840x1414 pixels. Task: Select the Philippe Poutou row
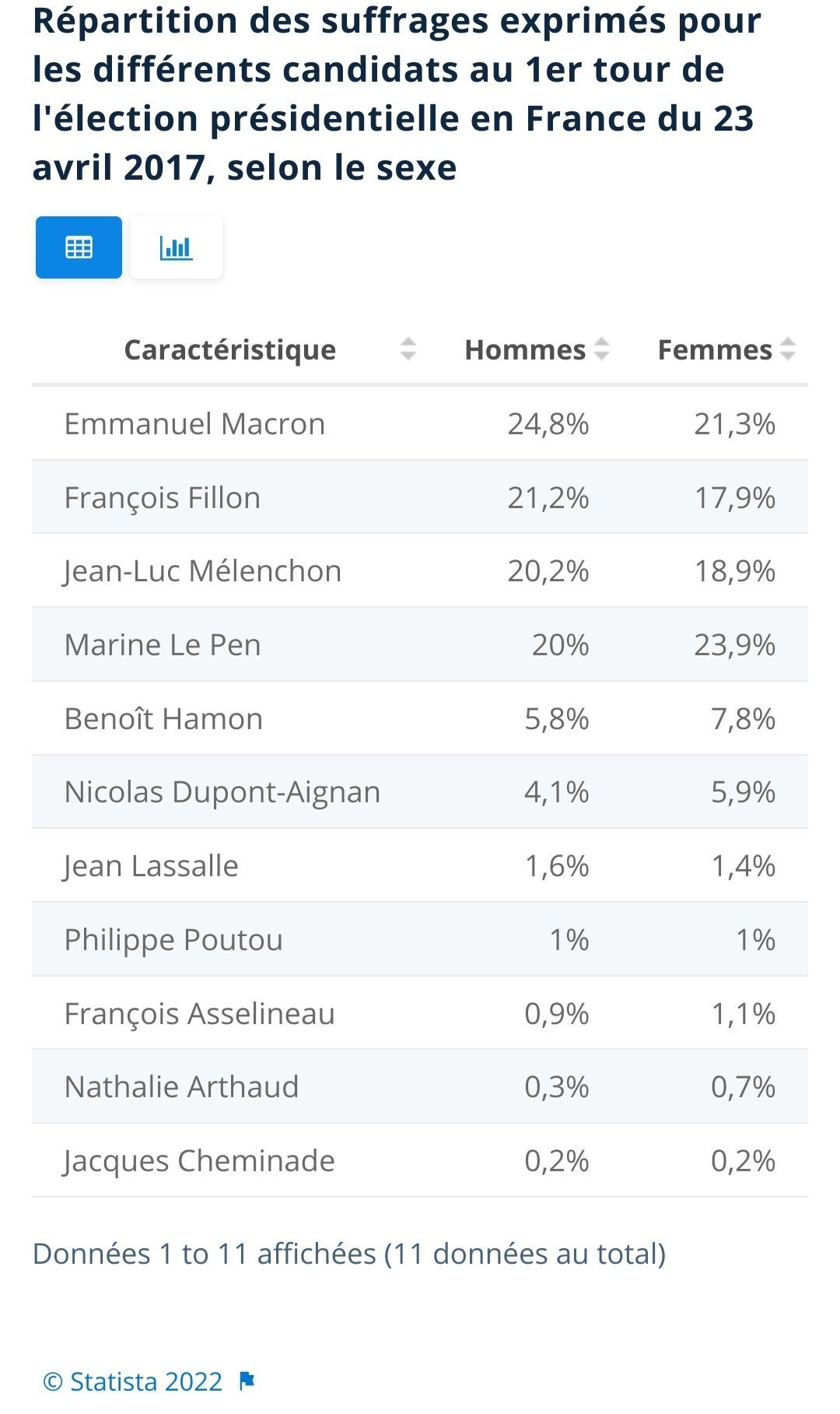click(x=420, y=939)
